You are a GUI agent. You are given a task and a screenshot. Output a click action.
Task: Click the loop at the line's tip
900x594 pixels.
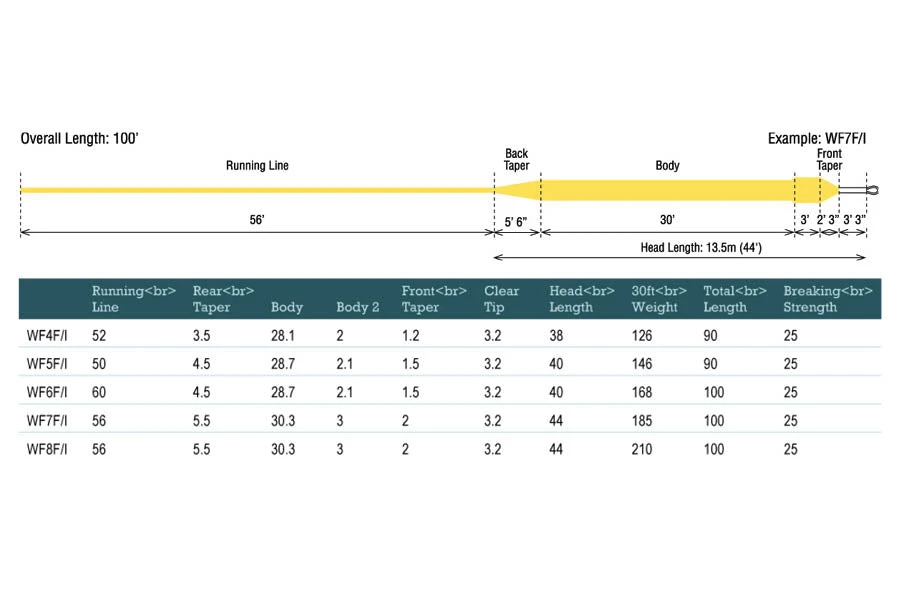pyautogui.click(x=872, y=189)
